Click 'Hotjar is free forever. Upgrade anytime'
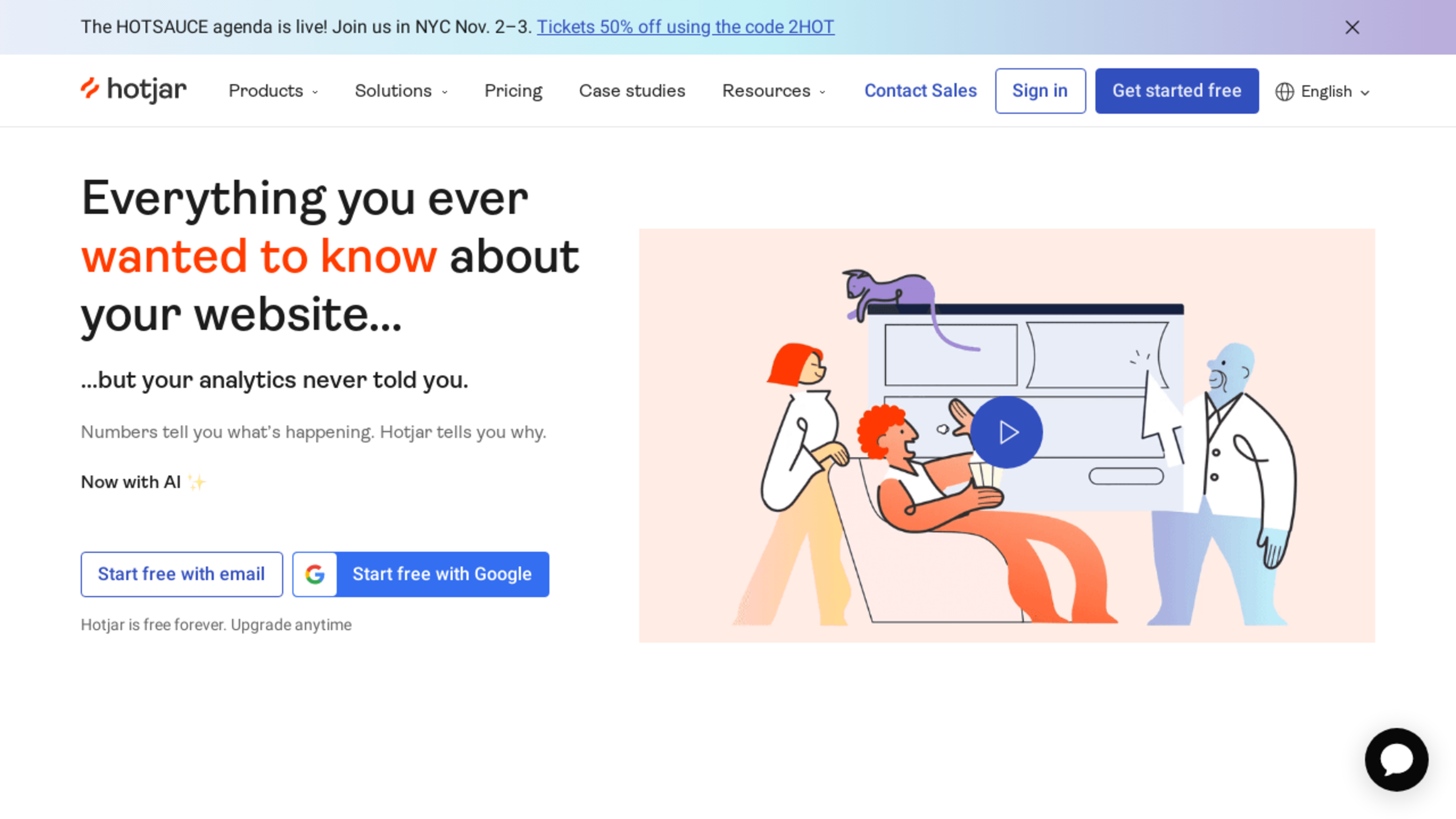Image resolution: width=1456 pixels, height=819 pixels. click(x=216, y=624)
